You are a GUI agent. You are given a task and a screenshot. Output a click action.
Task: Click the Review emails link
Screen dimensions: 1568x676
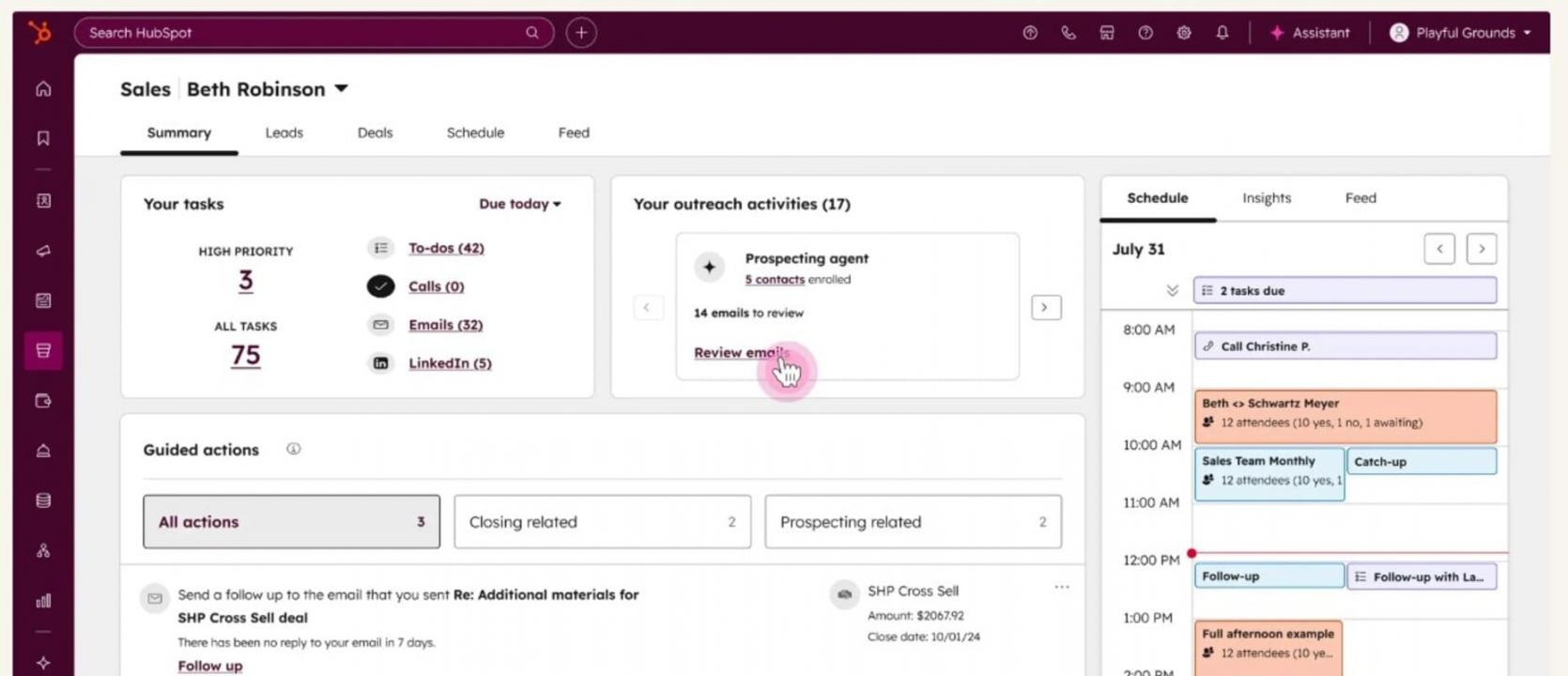742,353
